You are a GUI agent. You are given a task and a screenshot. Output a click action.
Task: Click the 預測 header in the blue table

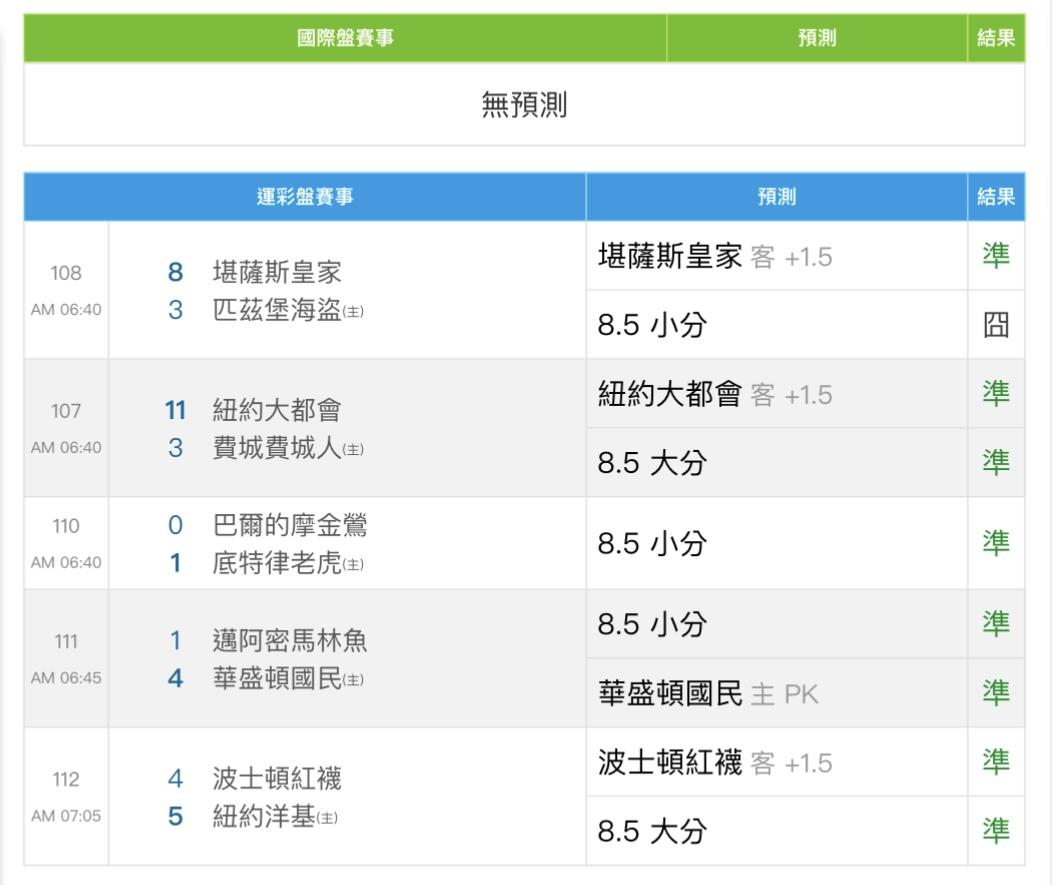776,197
